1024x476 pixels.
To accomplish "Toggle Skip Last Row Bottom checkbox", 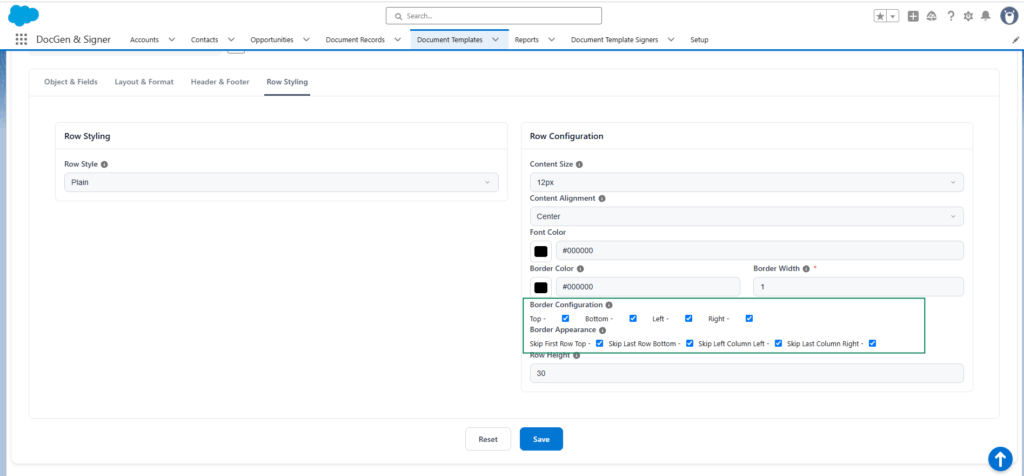I will pos(690,343).
